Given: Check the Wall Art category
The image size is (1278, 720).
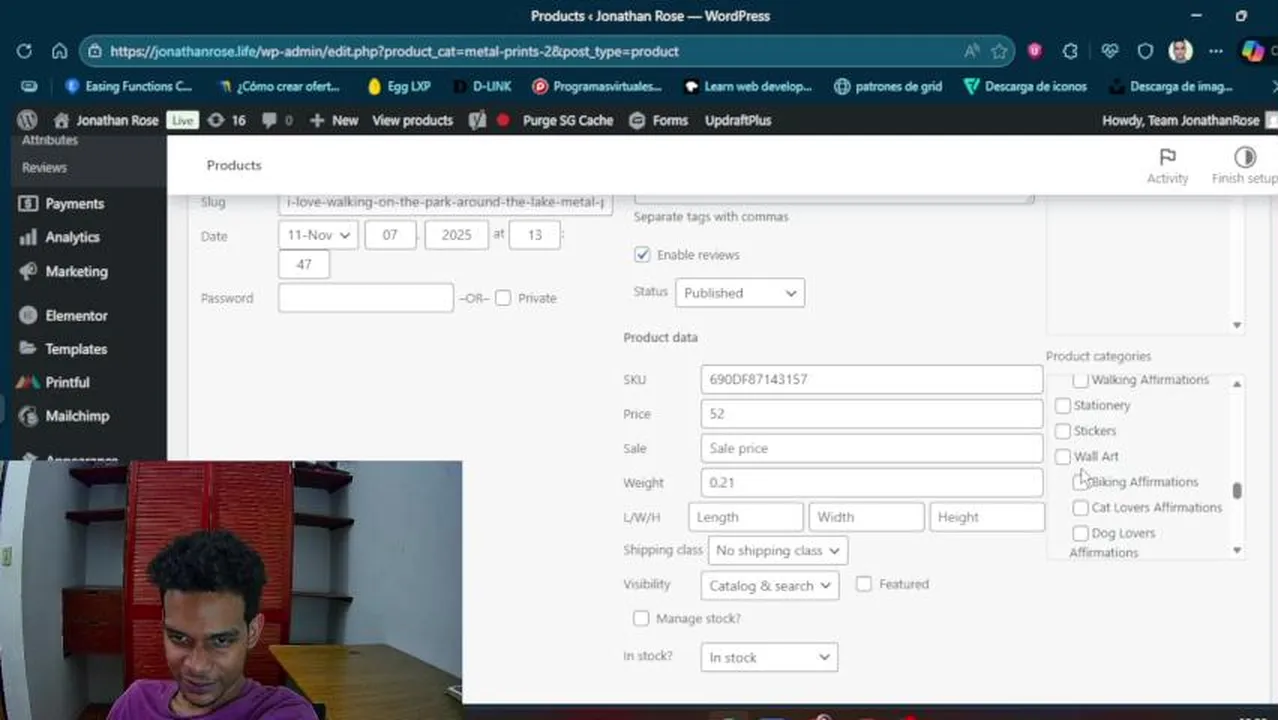Looking at the screenshot, I should pyautogui.click(x=1063, y=456).
